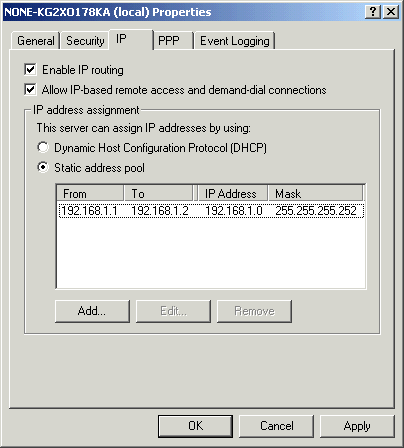Image resolution: width=404 pixels, height=448 pixels.
Task: Switch to the General tab
Action: coord(35,41)
